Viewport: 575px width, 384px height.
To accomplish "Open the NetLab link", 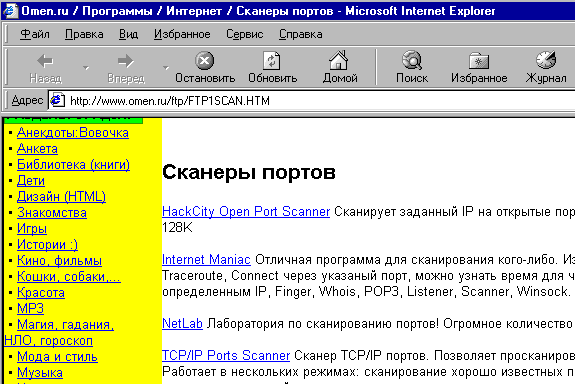I will click(x=182, y=323).
